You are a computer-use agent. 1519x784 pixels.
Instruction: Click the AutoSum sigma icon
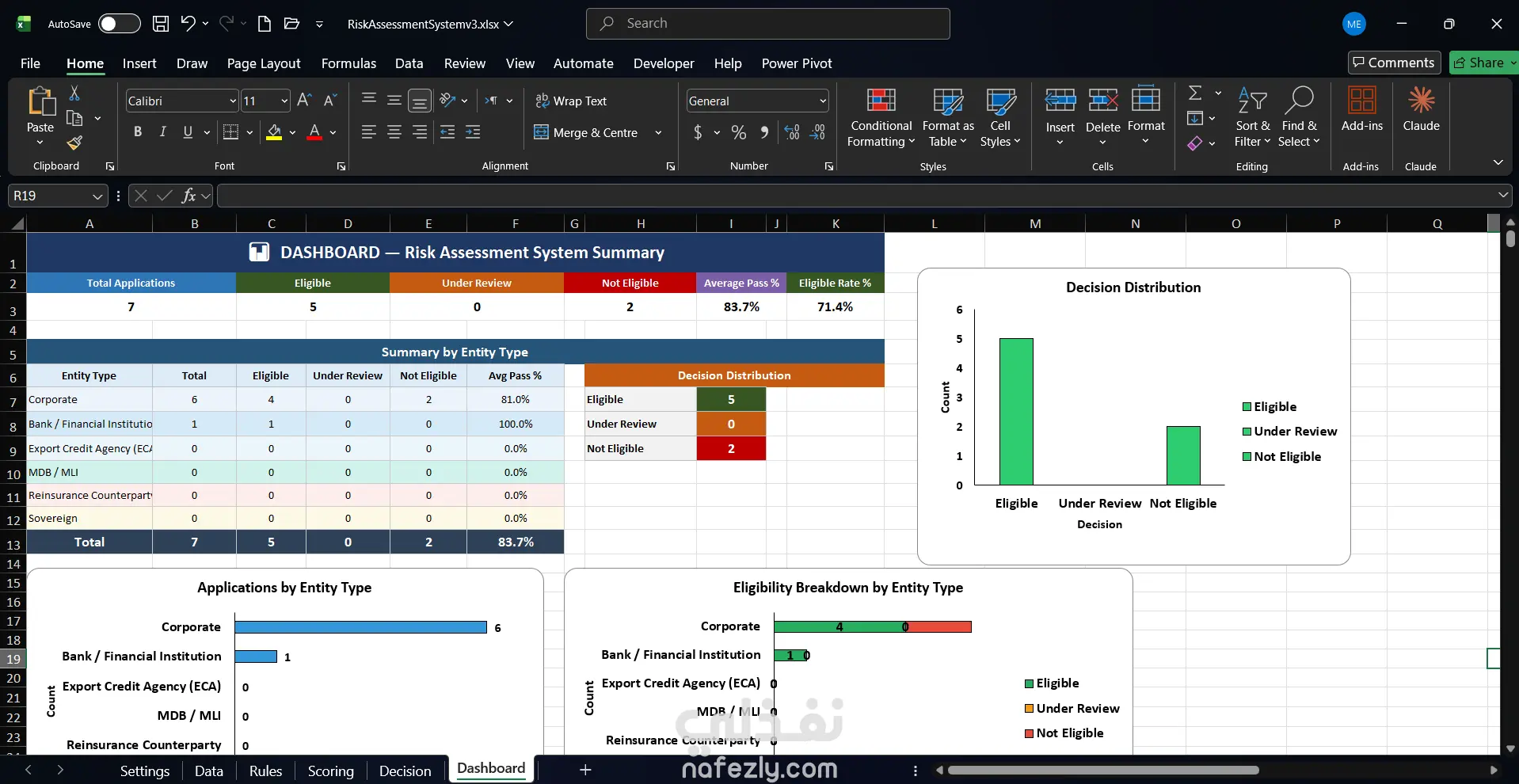pos(1195,93)
